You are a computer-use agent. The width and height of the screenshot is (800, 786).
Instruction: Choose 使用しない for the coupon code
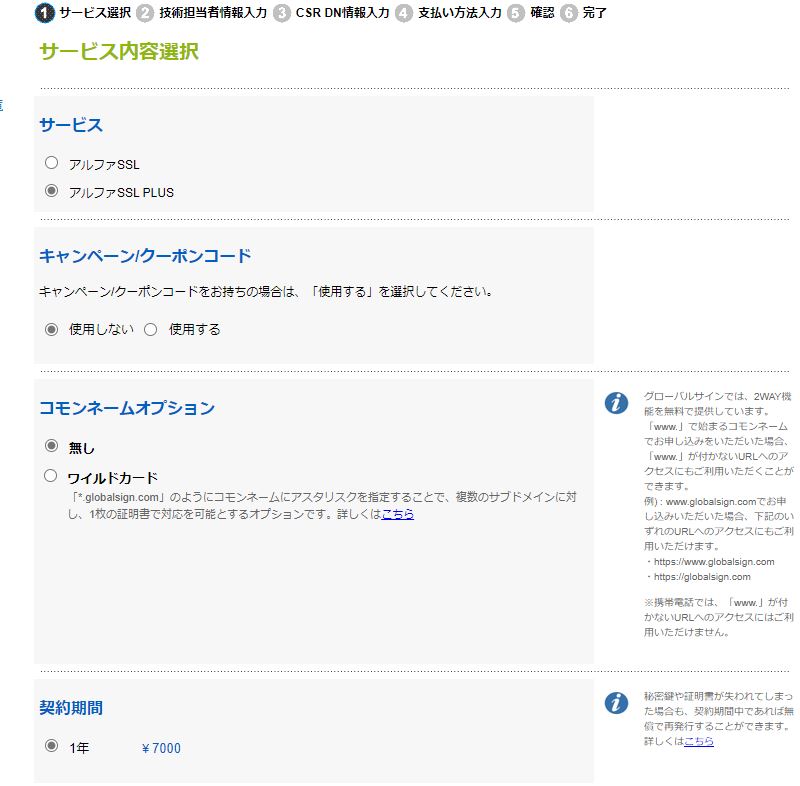point(51,329)
